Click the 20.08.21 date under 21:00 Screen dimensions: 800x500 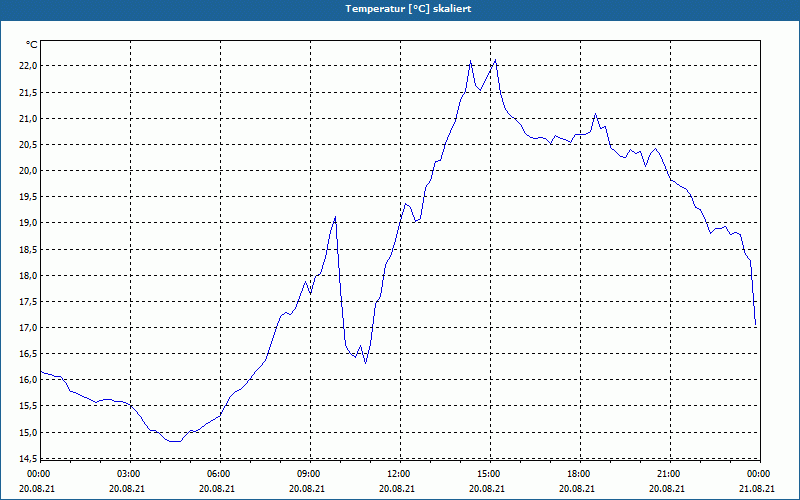(667, 488)
